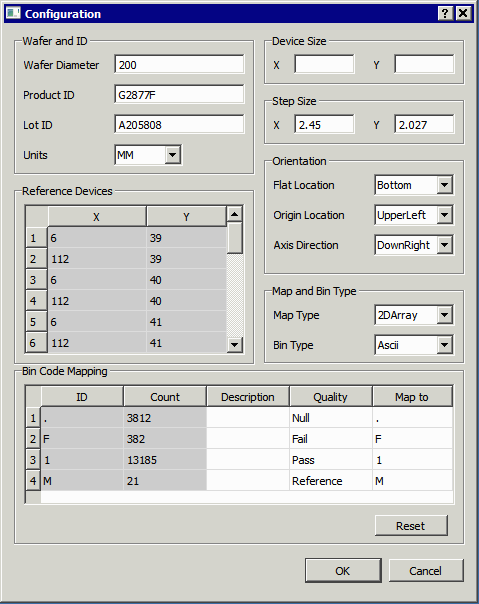This screenshot has height=604, width=479.
Task: Click ID cell M in Bin Code Mapping
Action: (x=82, y=481)
